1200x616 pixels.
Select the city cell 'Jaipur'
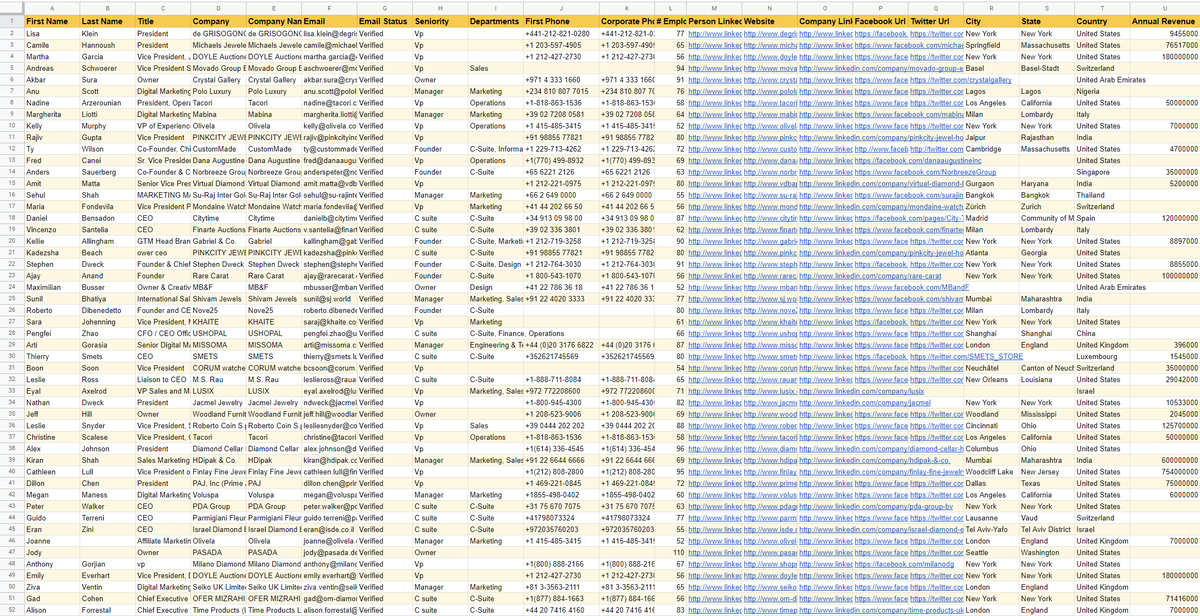coord(991,138)
